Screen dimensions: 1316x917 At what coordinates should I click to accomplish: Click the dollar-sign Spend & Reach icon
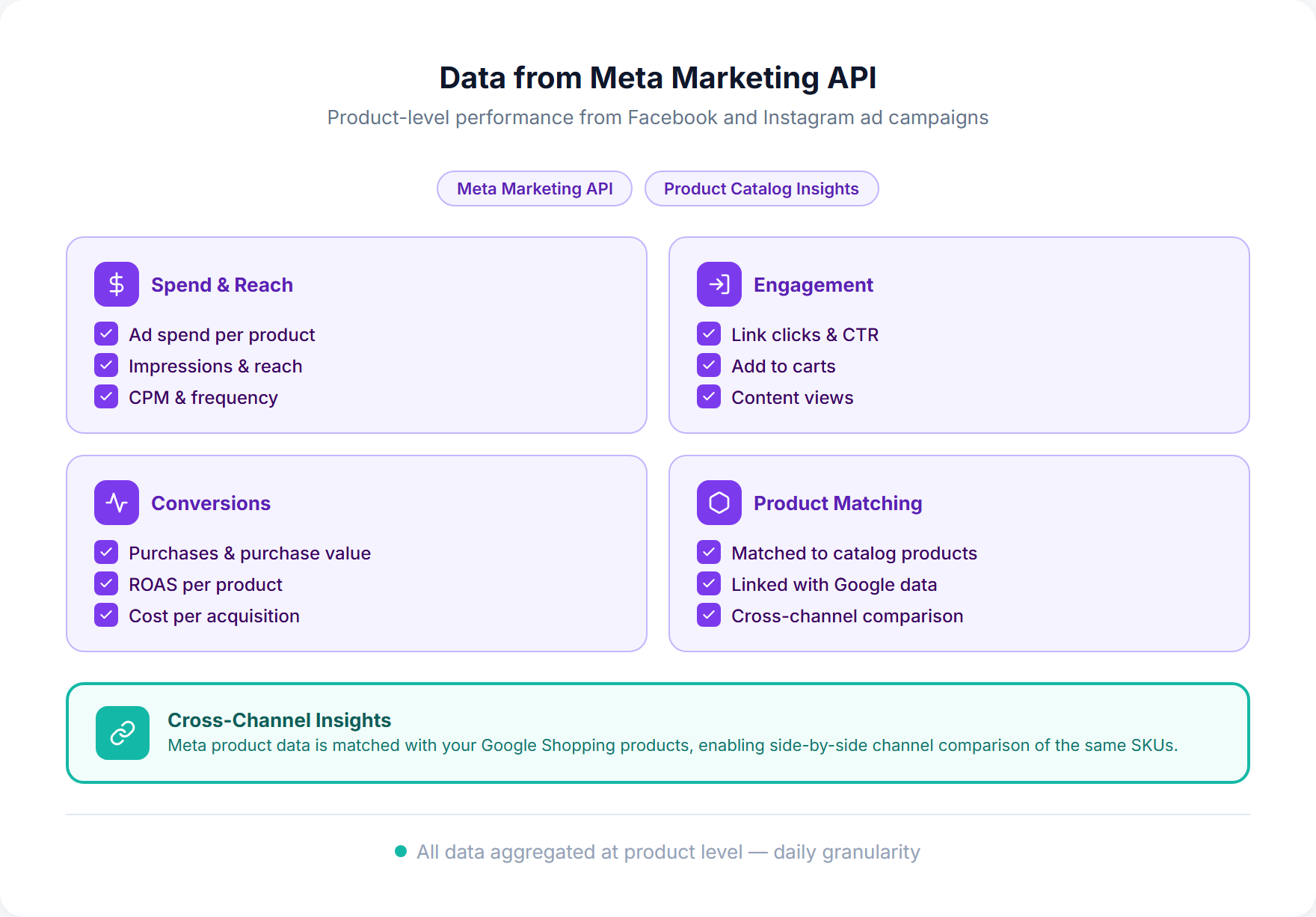[x=116, y=284]
